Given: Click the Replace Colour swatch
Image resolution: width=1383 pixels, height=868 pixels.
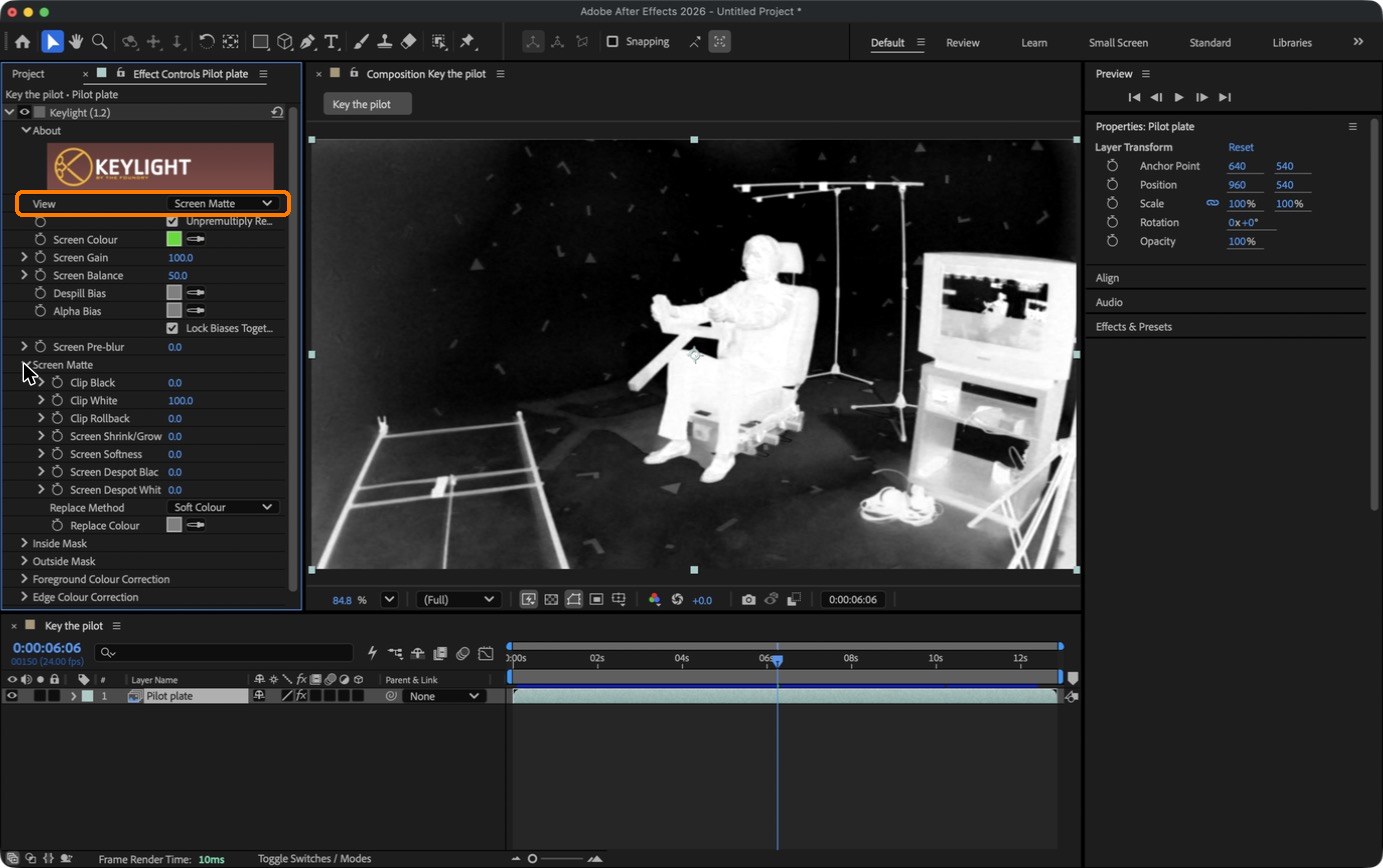Looking at the screenshot, I should coord(174,525).
